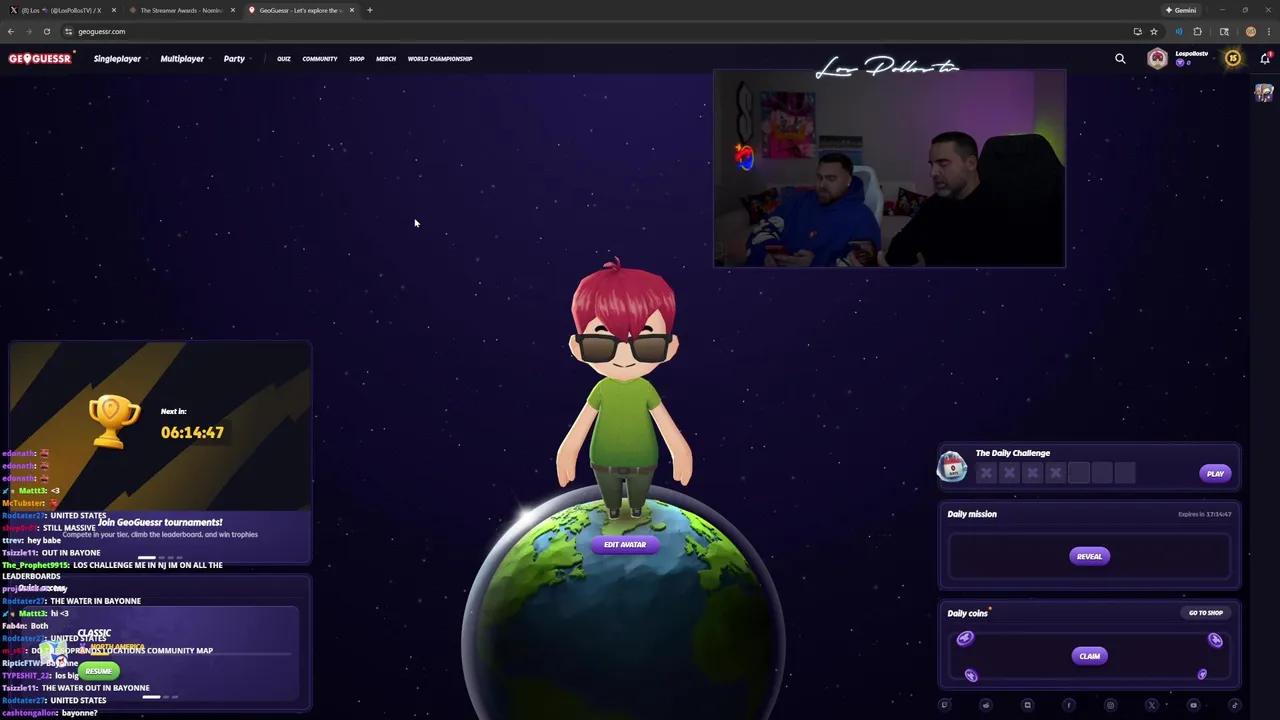The height and width of the screenshot is (720, 1280).
Task: Open the Twitch social icon in footer
Action: 944,705
